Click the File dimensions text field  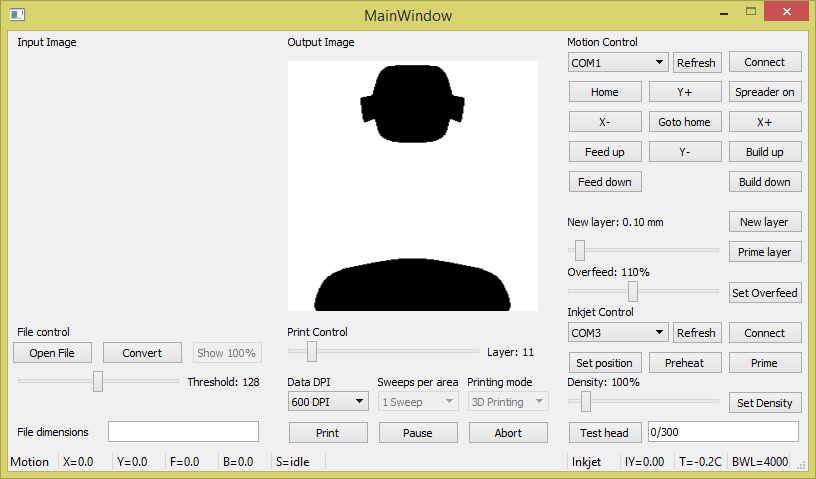tap(183, 432)
